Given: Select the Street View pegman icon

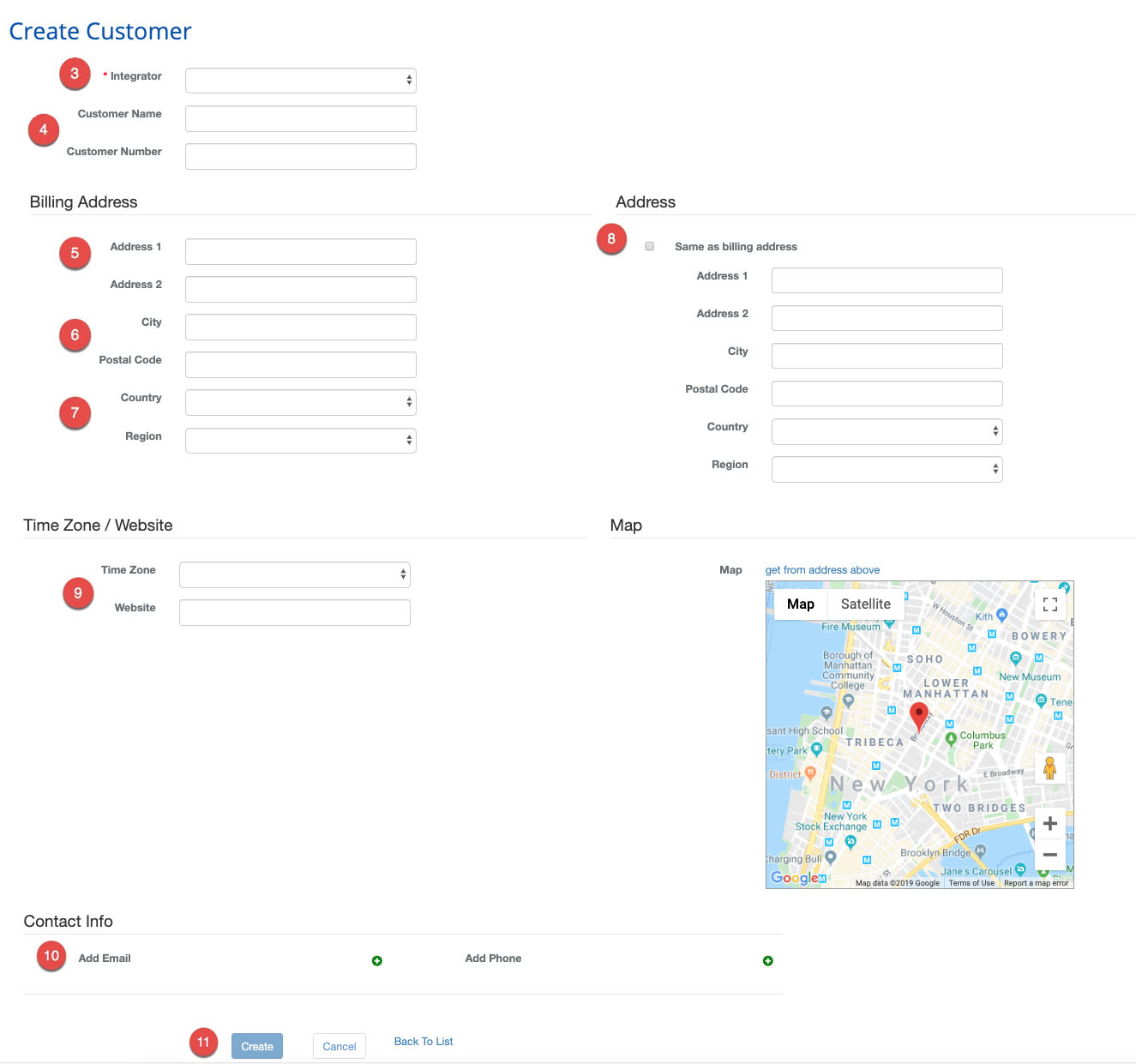Looking at the screenshot, I should 1049,768.
